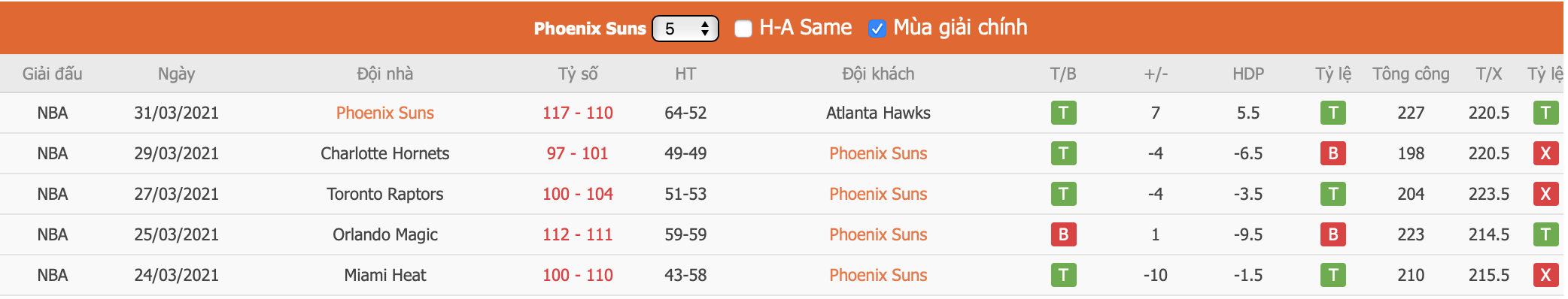Screen dimensions: 1568x299
Task: Click the Tỷ số column header
Action: (x=578, y=74)
